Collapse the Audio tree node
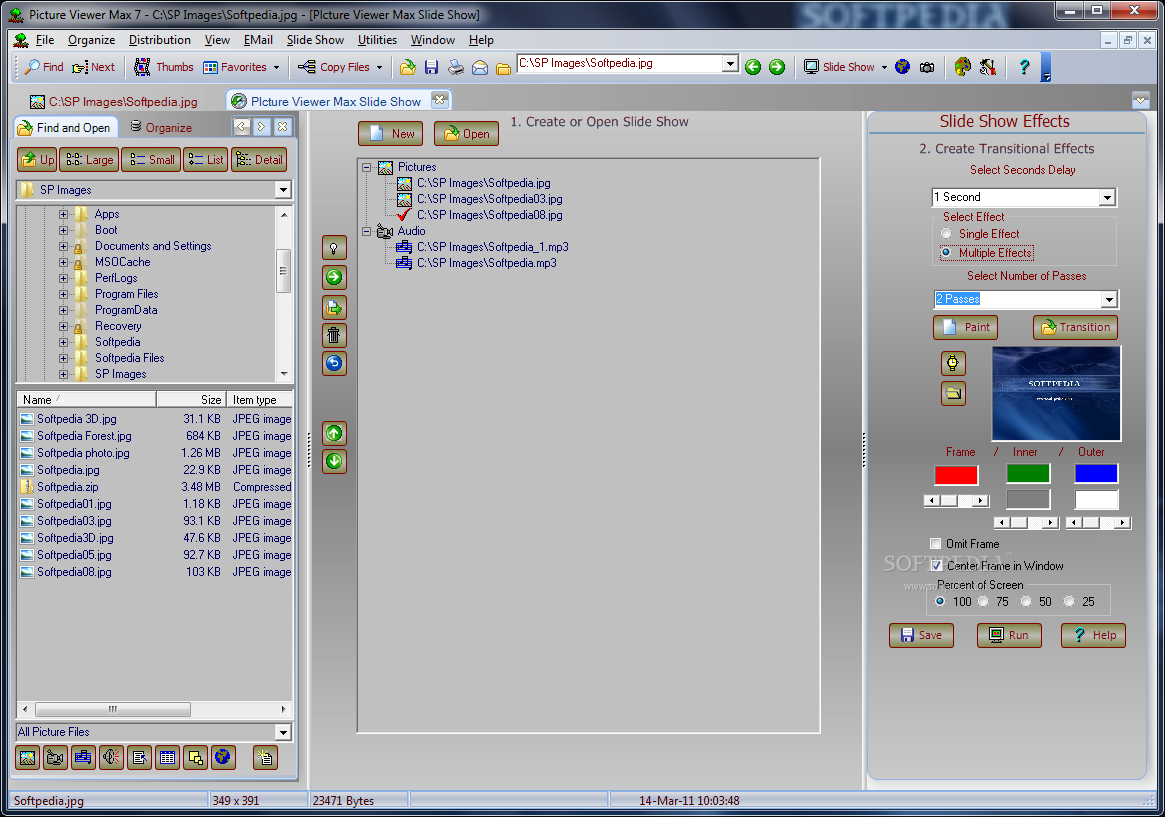 (x=366, y=232)
